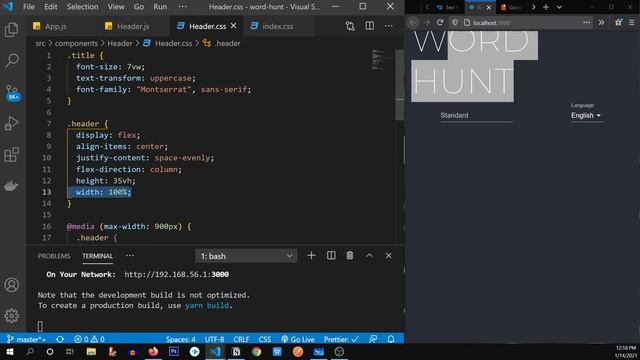Switch to the Header.js tab

[133, 26]
